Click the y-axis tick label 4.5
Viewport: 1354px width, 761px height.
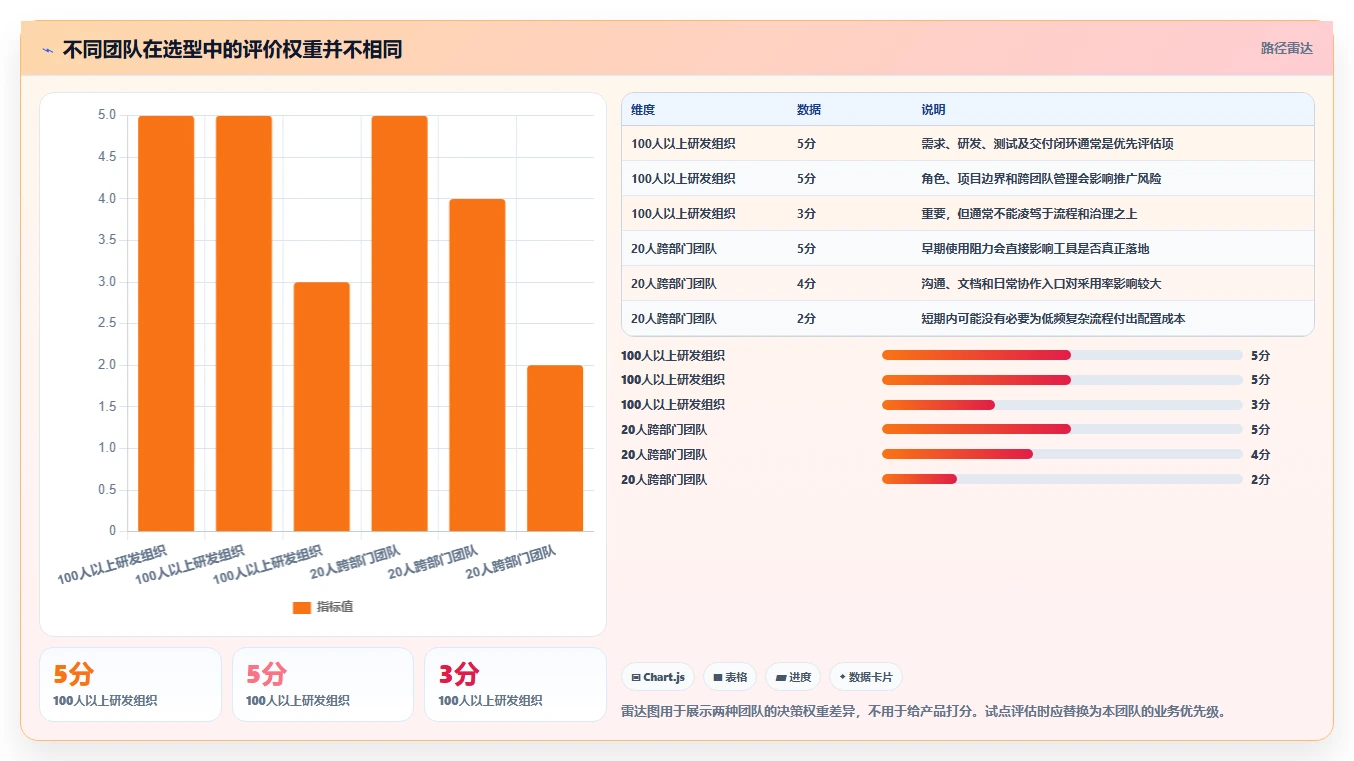point(106,157)
